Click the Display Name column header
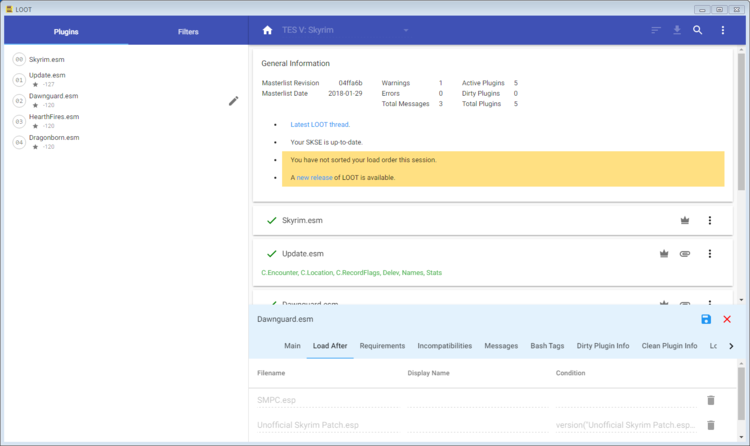The width and height of the screenshot is (750, 446). point(428,373)
